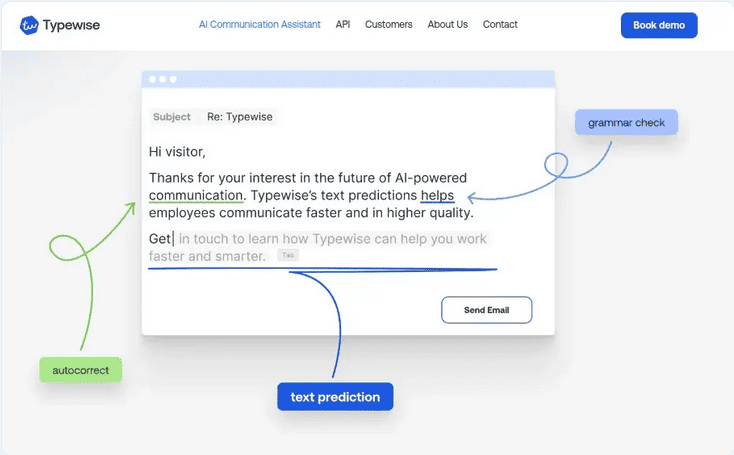Image resolution: width=734 pixels, height=455 pixels.
Task: Click the underlined word communication
Action: tap(196, 195)
